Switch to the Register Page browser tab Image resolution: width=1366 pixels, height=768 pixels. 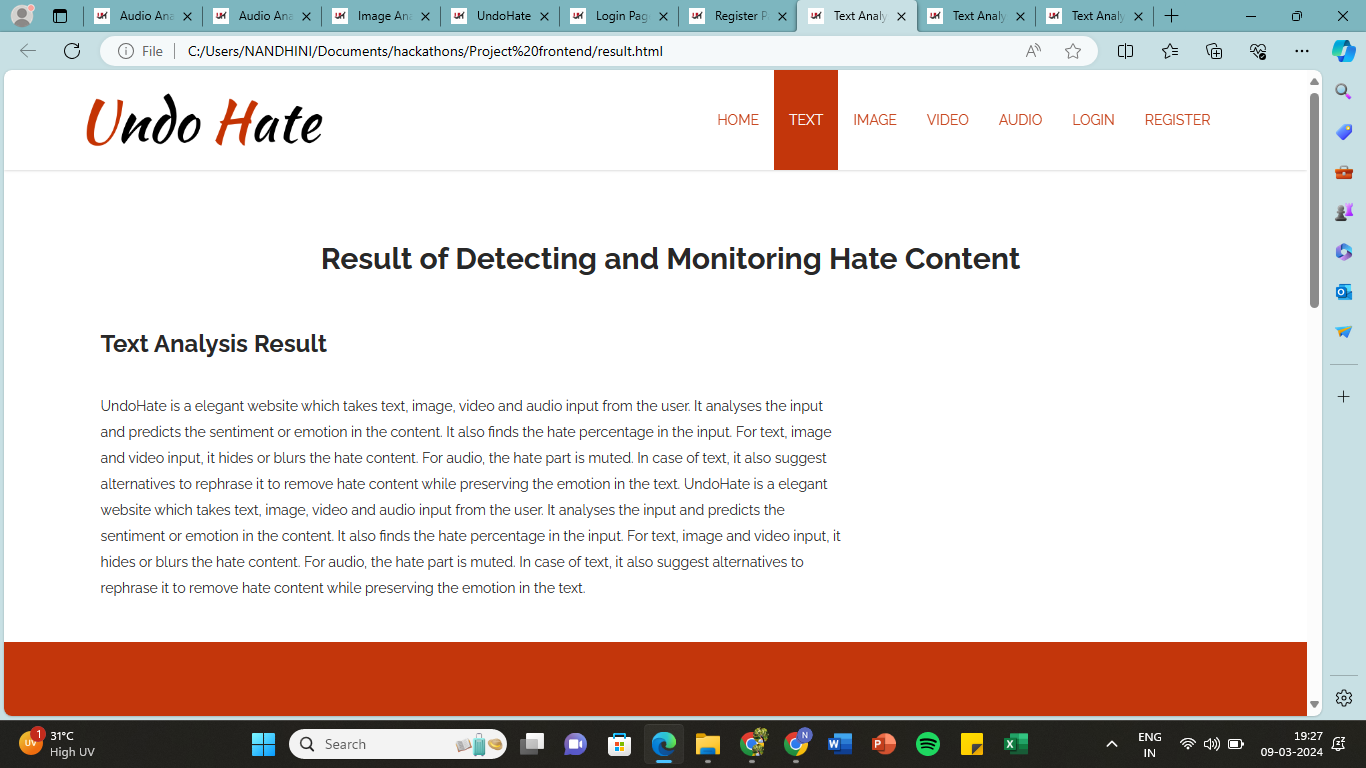(737, 16)
